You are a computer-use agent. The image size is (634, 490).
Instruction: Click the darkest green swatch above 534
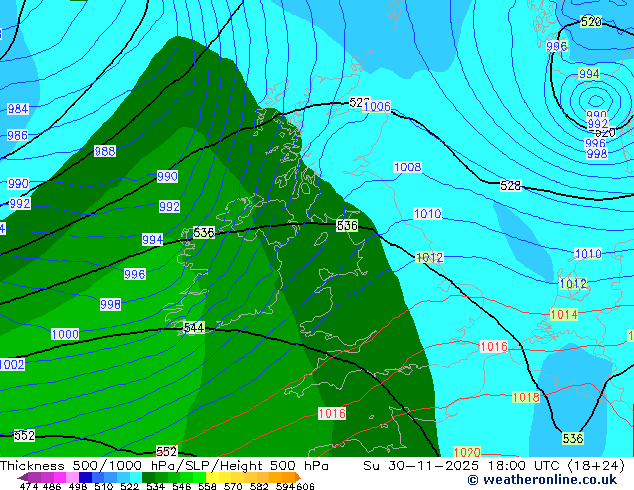coord(148,477)
